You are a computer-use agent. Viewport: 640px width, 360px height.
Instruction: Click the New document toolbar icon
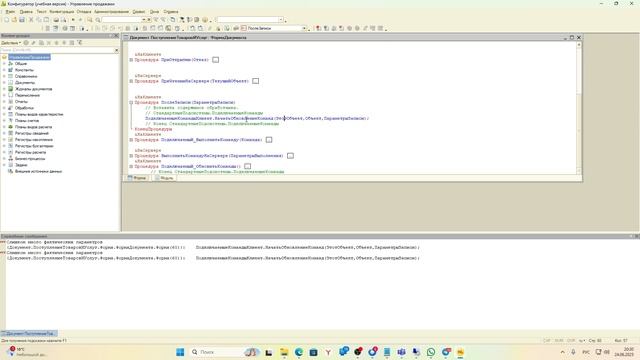tap(6, 20)
